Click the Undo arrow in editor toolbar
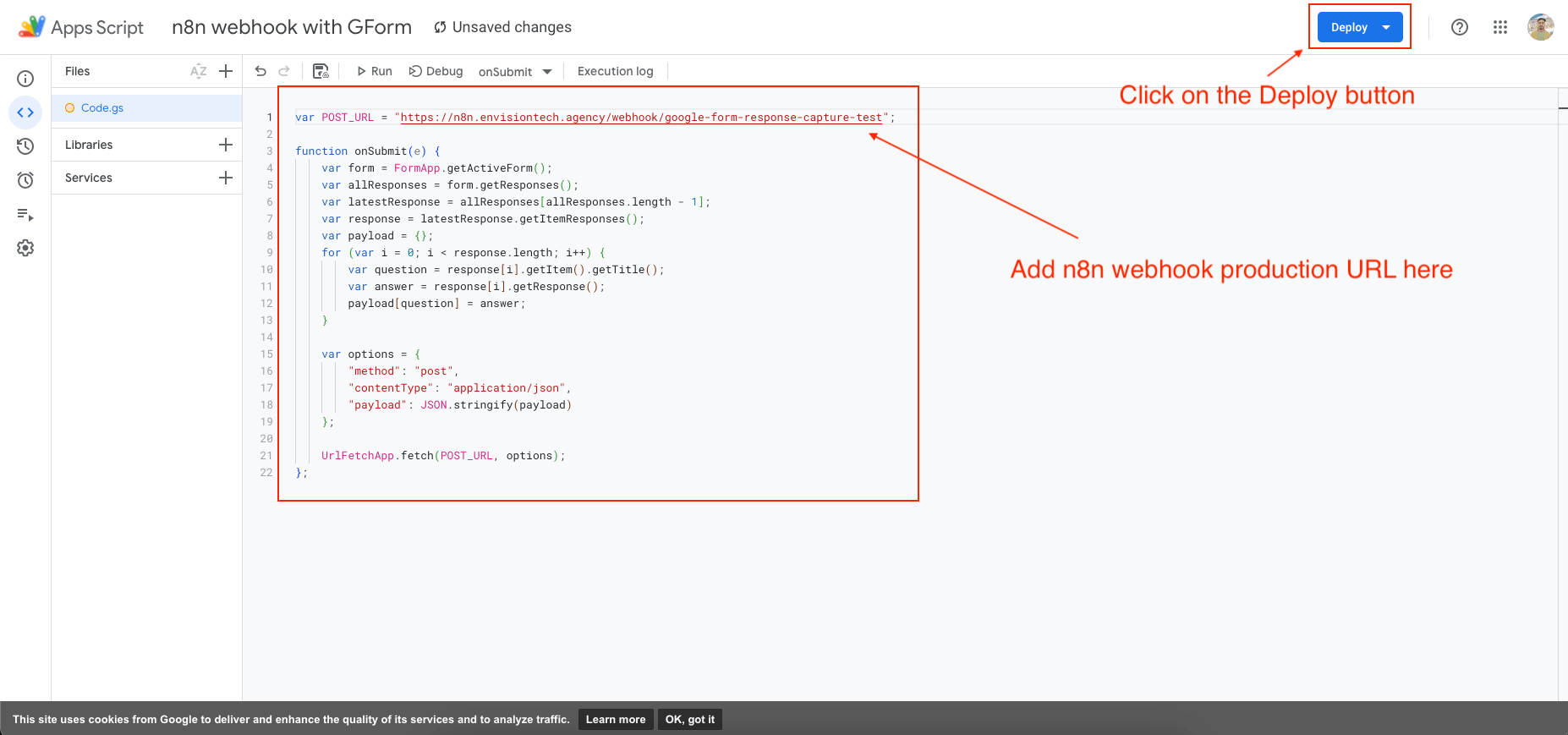This screenshot has width=1568, height=735. pos(260,71)
